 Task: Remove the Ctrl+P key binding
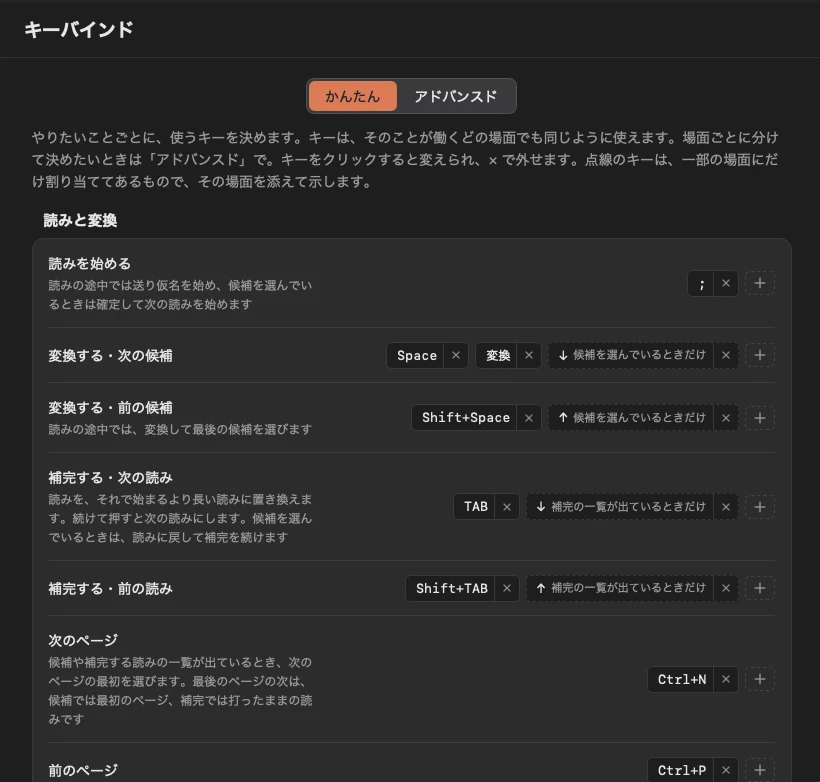tap(725, 770)
